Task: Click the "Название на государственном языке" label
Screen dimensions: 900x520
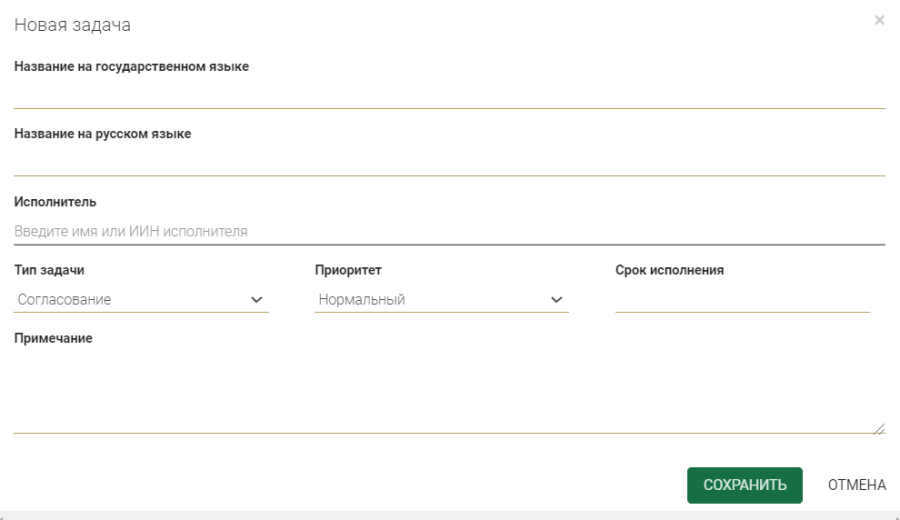Action: point(131,66)
